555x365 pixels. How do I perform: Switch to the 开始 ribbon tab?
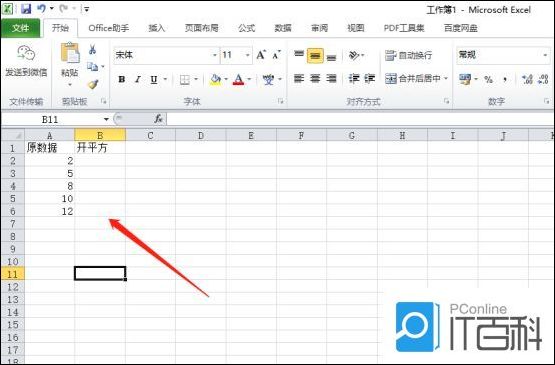pos(60,28)
